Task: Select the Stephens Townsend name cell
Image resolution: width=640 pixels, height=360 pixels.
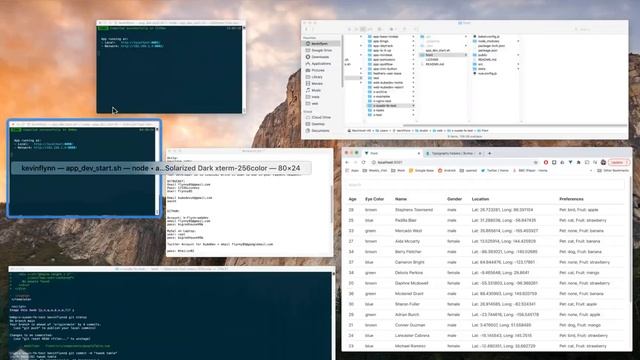Action: [x=413, y=210]
